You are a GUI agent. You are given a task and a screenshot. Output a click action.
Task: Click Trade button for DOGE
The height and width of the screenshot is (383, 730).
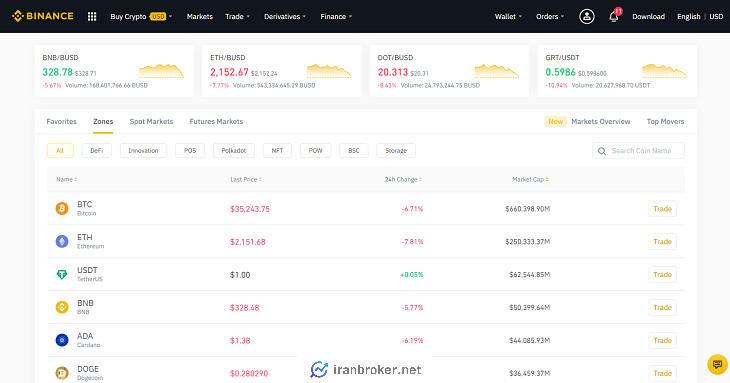(662, 373)
